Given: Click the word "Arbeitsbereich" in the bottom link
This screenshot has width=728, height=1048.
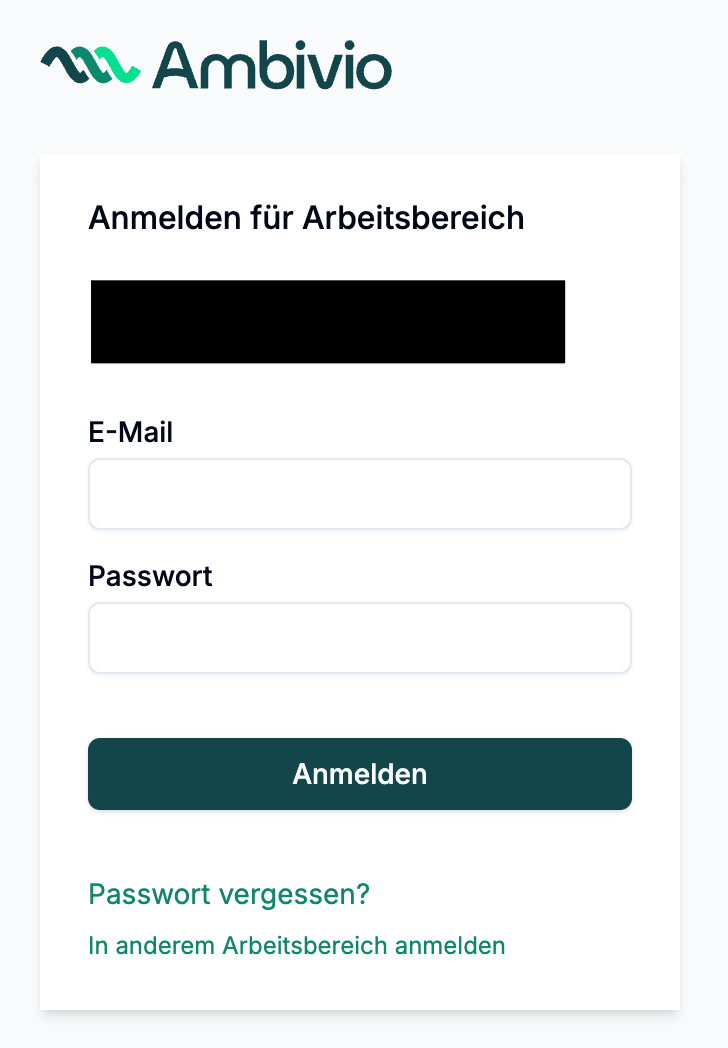Looking at the screenshot, I should point(307,945).
